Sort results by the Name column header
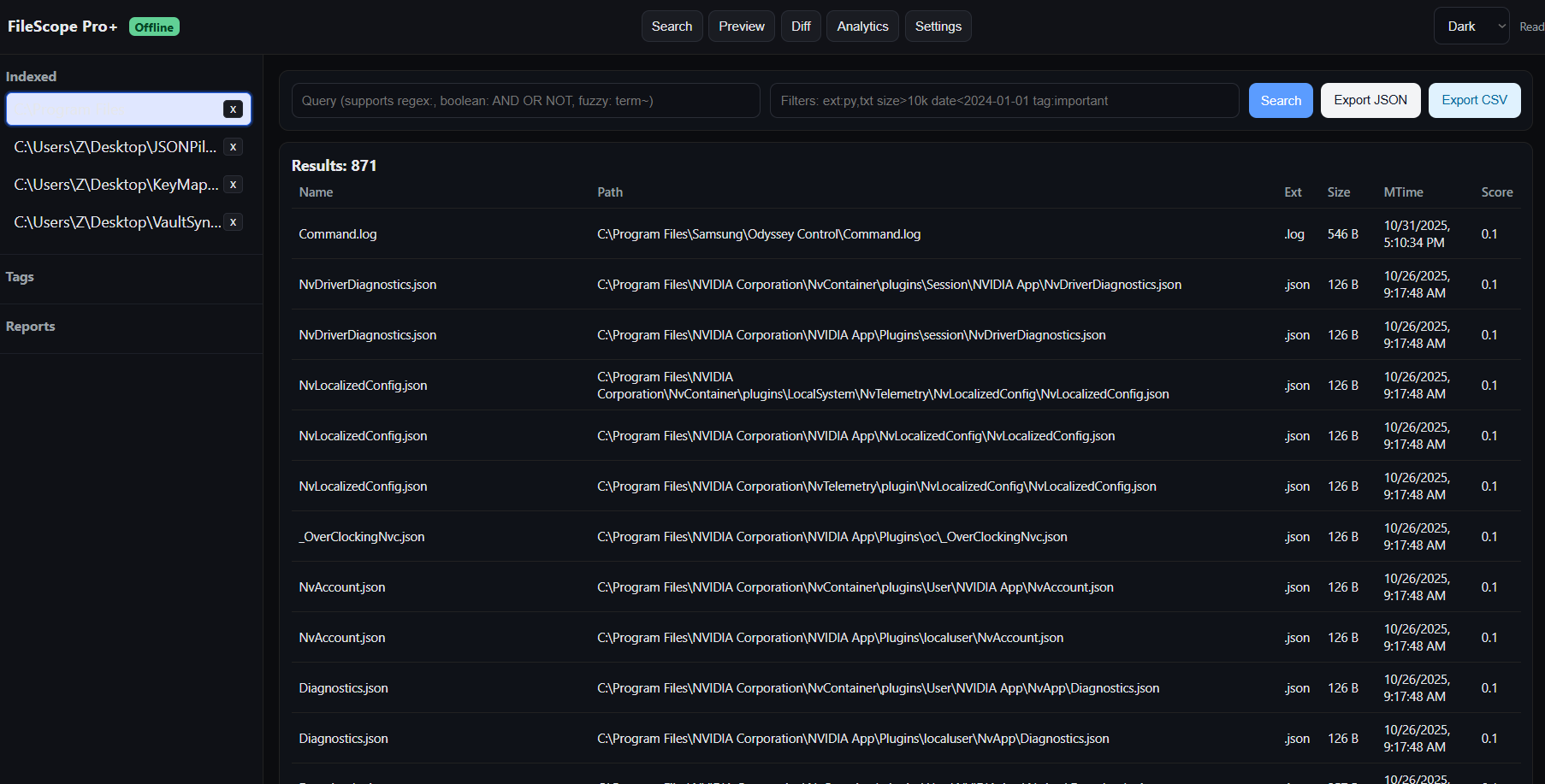This screenshot has width=1545, height=784. click(x=316, y=192)
